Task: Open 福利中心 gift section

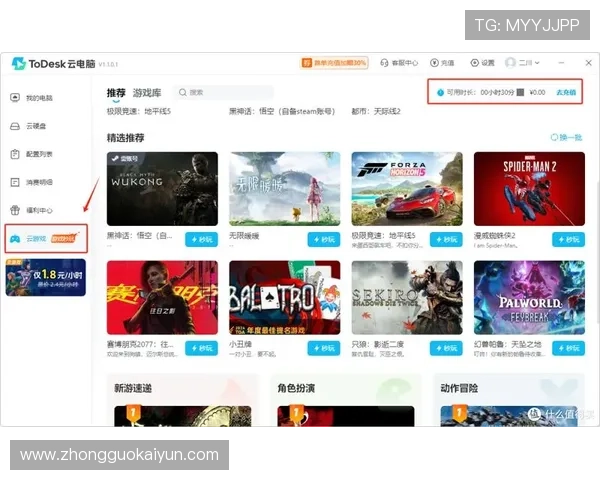Action: coord(31,210)
